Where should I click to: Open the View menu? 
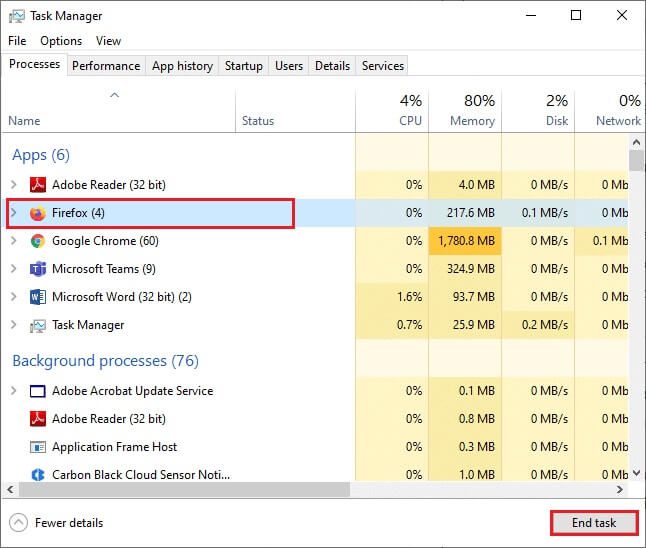[x=108, y=41]
